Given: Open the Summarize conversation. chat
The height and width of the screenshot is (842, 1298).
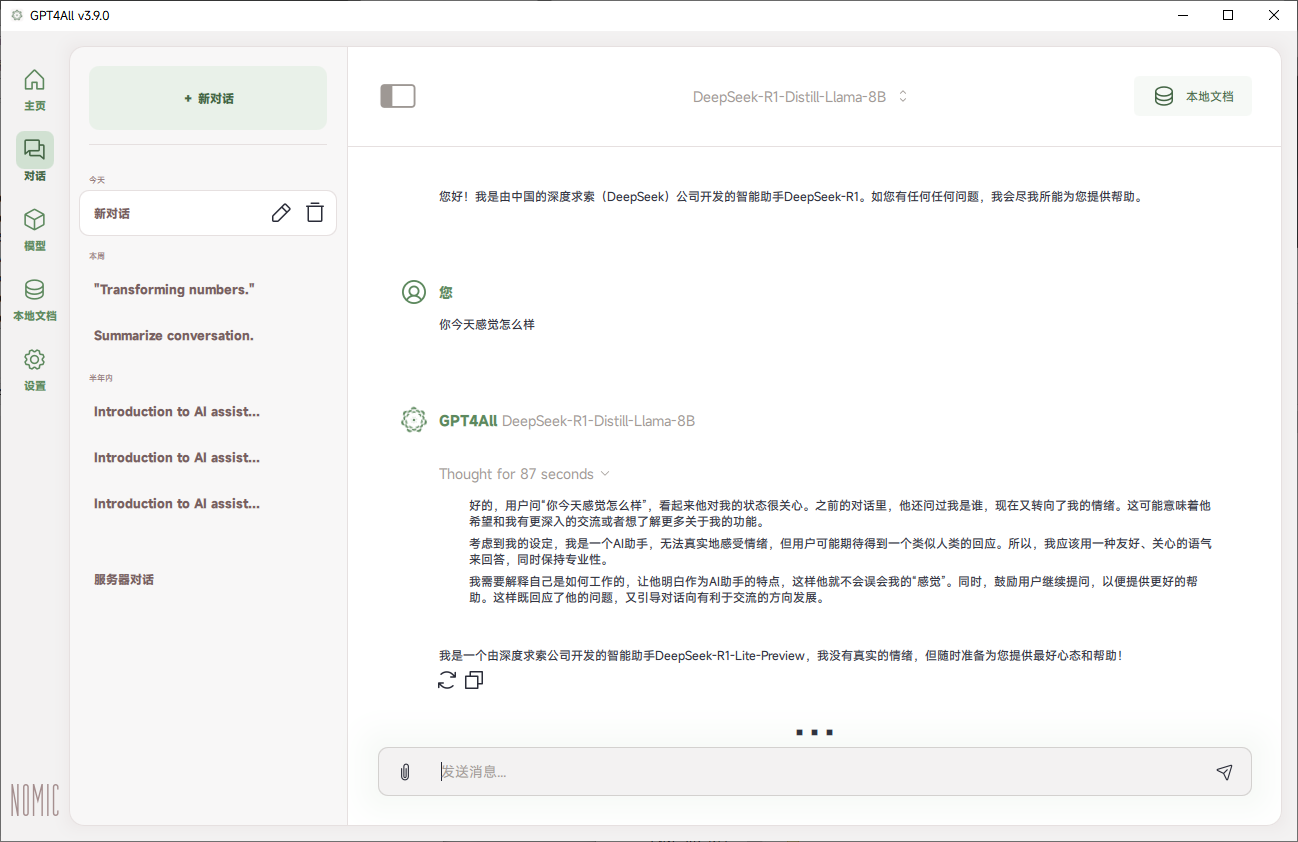Looking at the screenshot, I should click(174, 336).
